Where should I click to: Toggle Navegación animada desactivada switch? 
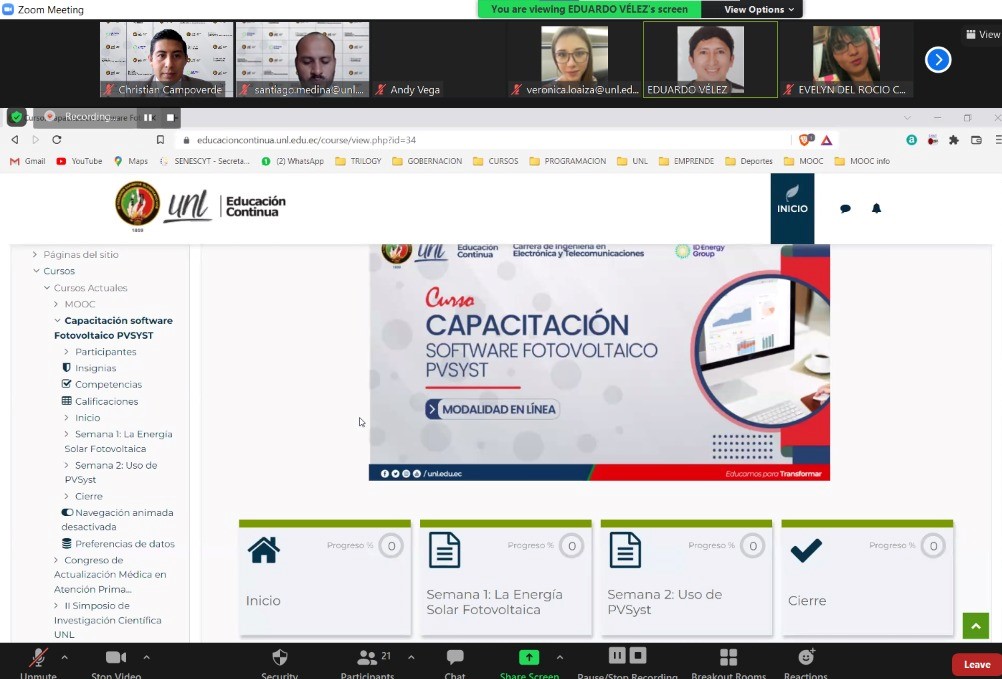[x=67, y=512]
